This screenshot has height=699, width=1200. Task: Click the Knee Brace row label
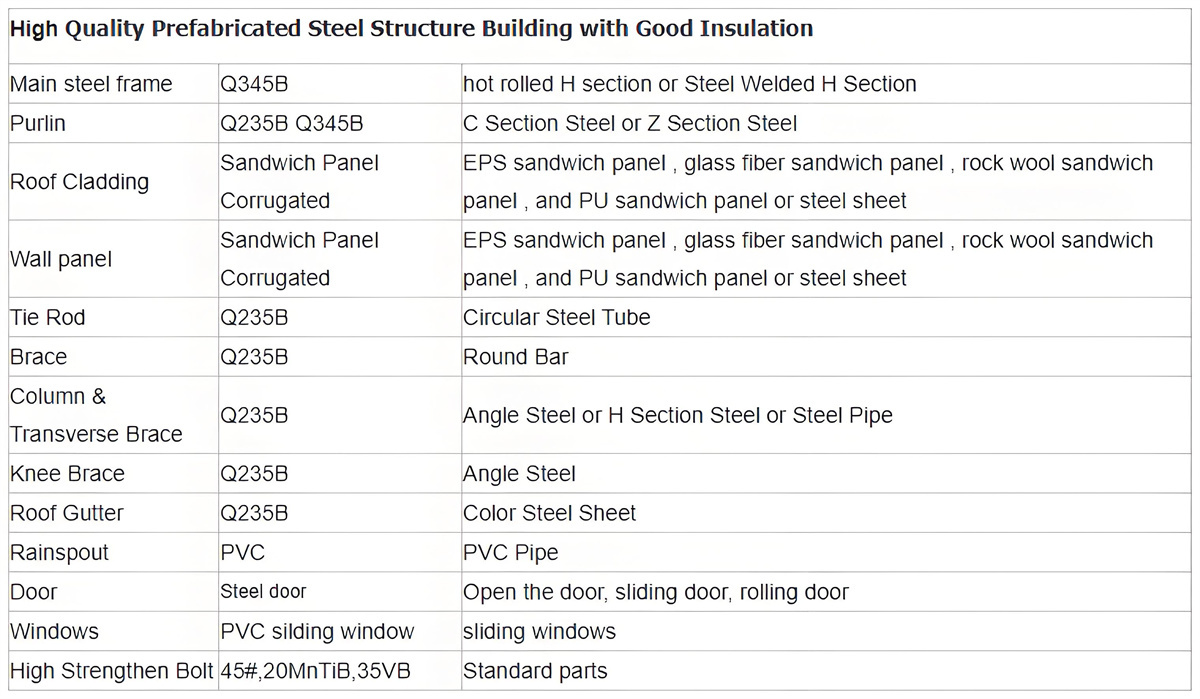(113, 473)
